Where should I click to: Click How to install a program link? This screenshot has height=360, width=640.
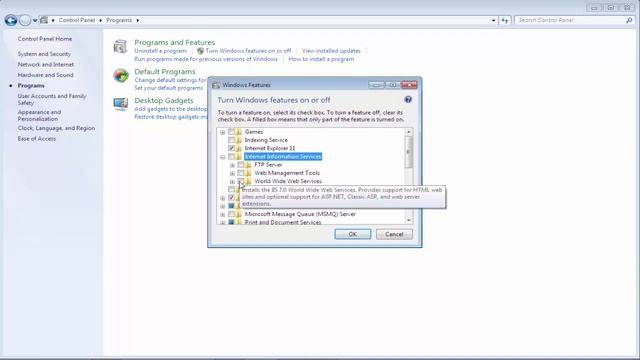tap(321, 59)
